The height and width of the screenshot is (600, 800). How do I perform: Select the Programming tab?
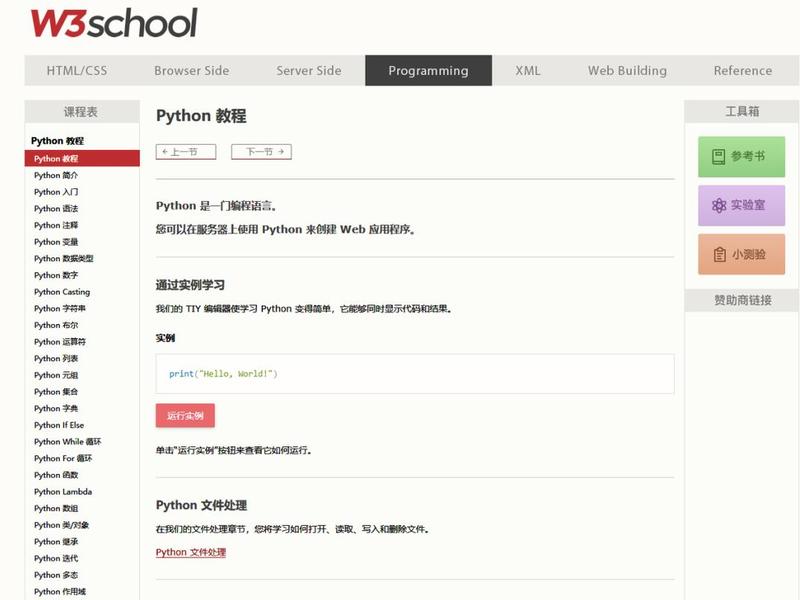(429, 70)
